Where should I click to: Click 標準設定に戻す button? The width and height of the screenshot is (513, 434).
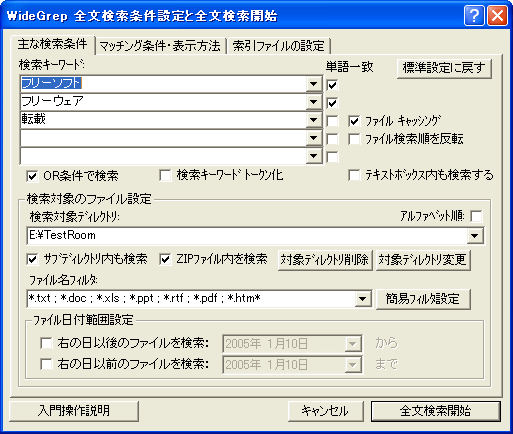coord(444,68)
